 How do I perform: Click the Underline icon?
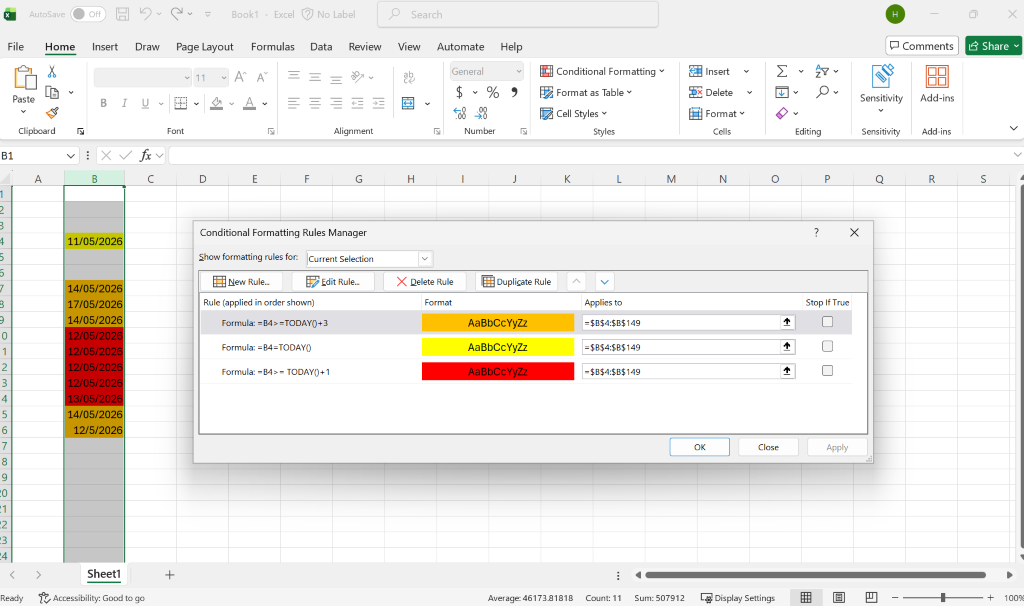(145, 103)
